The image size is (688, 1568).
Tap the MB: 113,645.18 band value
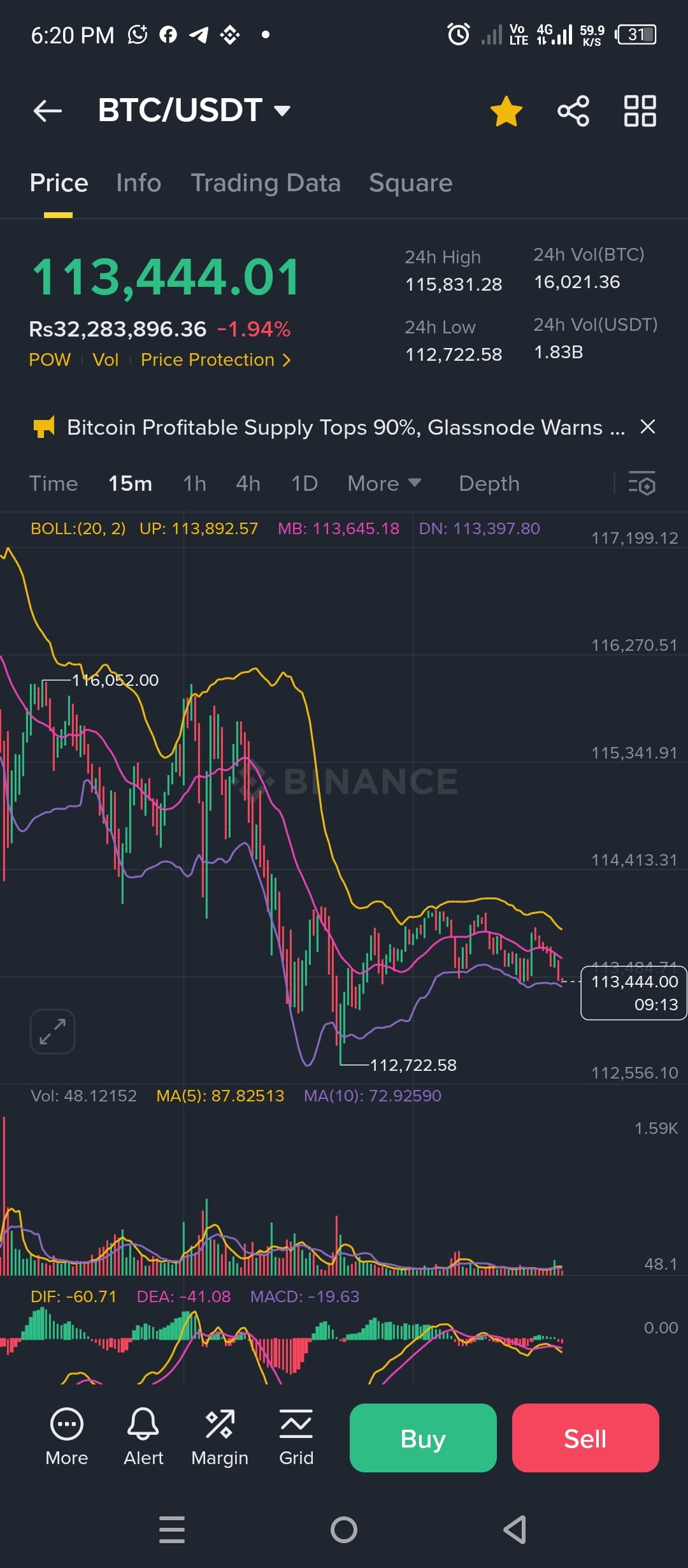[338, 528]
